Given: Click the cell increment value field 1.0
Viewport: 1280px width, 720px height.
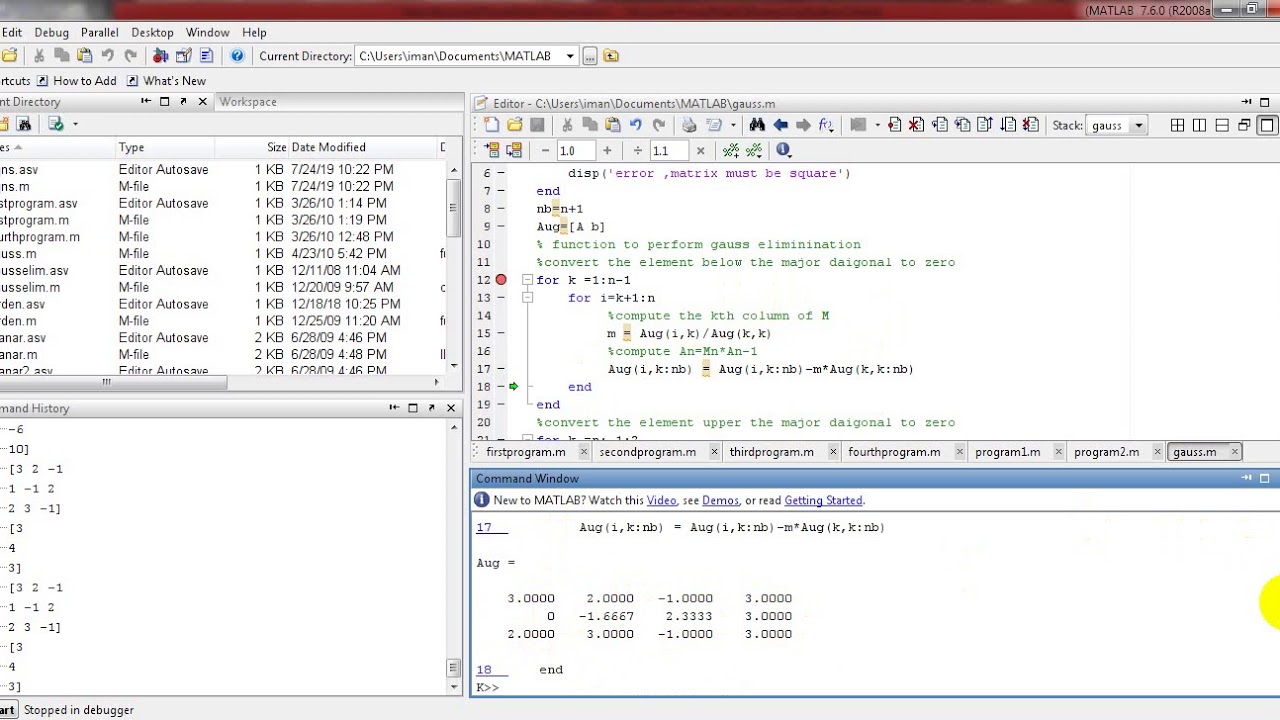Looking at the screenshot, I should point(576,150).
